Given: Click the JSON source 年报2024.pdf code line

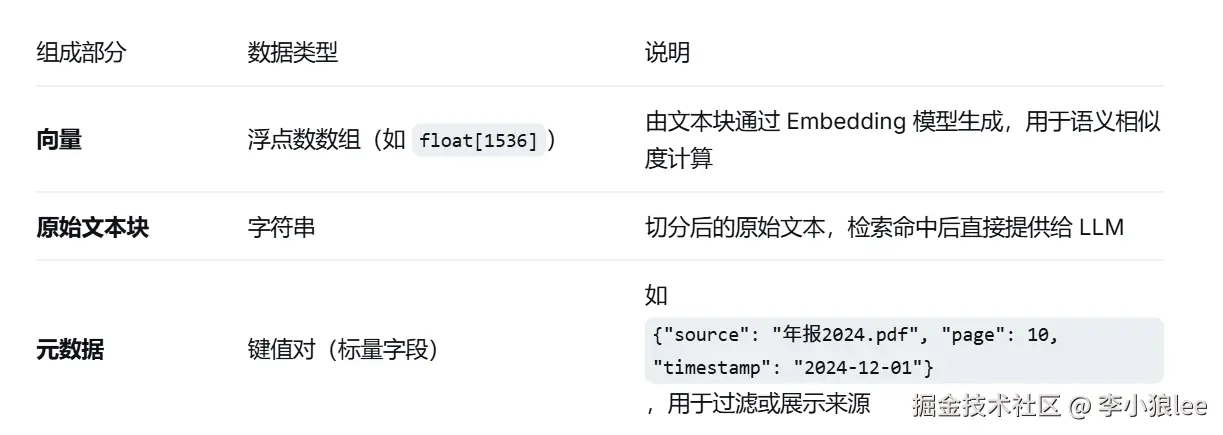Looking at the screenshot, I should click(x=855, y=336).
